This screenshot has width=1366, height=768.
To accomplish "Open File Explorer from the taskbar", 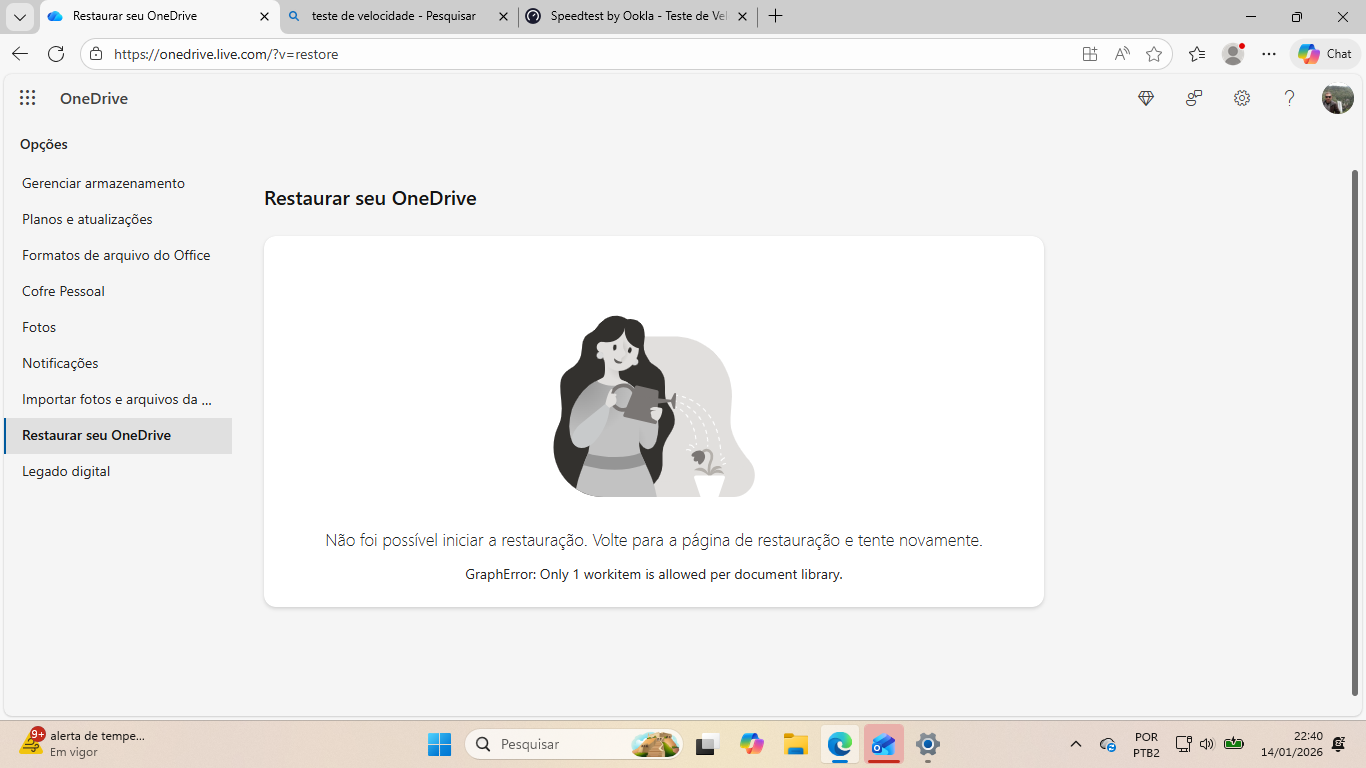I will tap(796, 744).
